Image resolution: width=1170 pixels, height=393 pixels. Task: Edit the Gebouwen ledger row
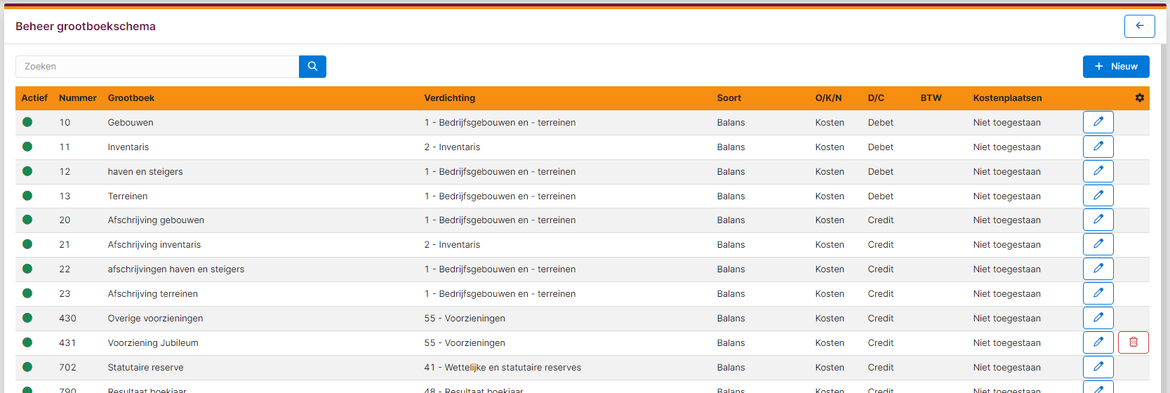pyautogui.click(x=1098, y=122)
